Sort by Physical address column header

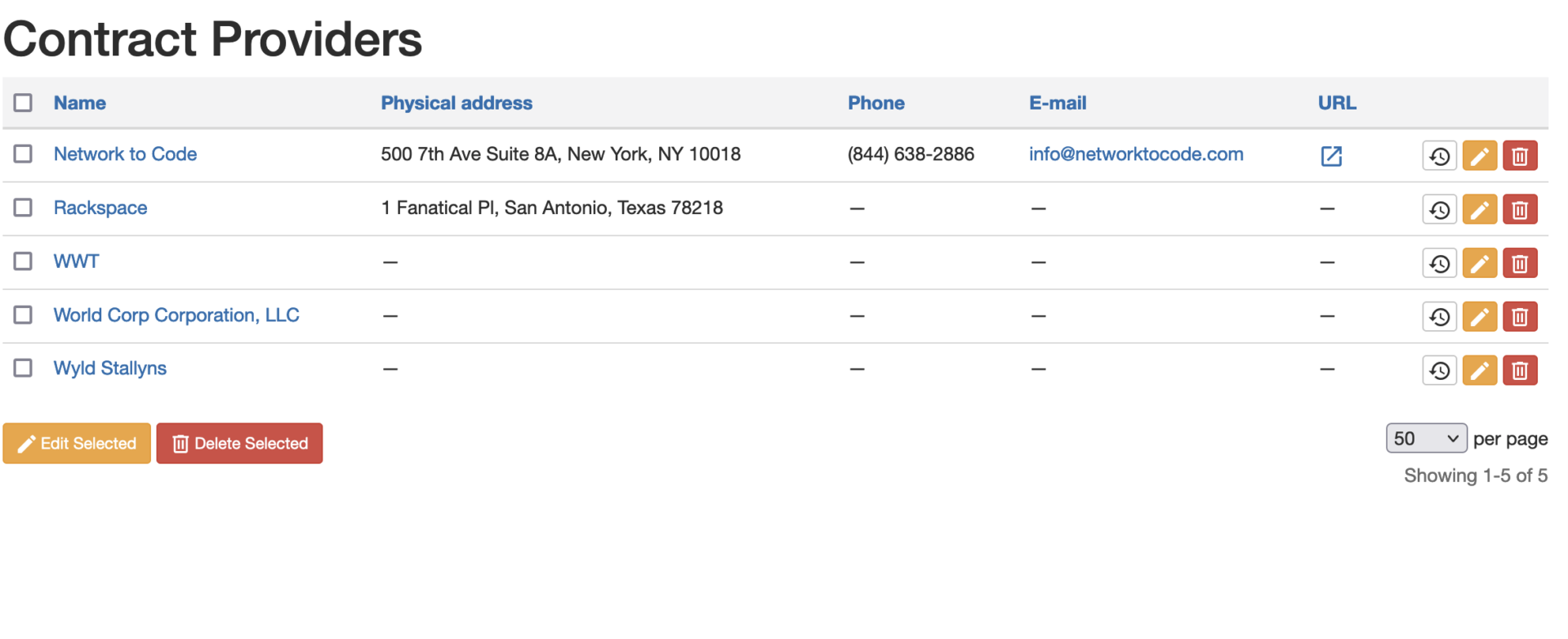(457, 103)
